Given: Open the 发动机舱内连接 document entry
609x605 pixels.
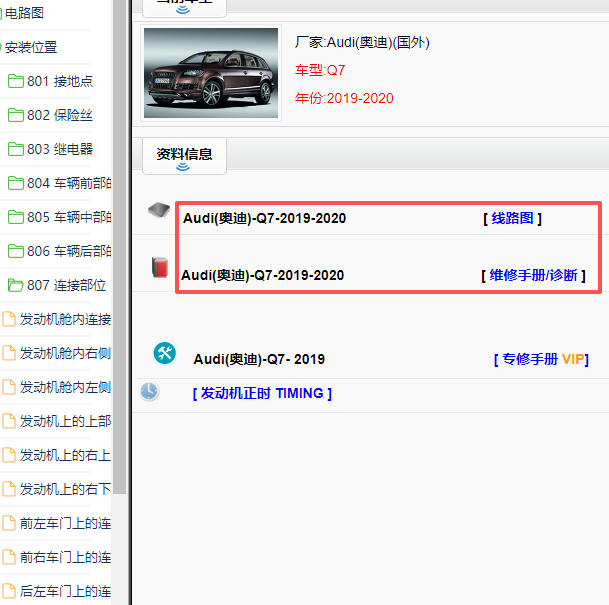Looking at the screenshot, I should [66, 319].
